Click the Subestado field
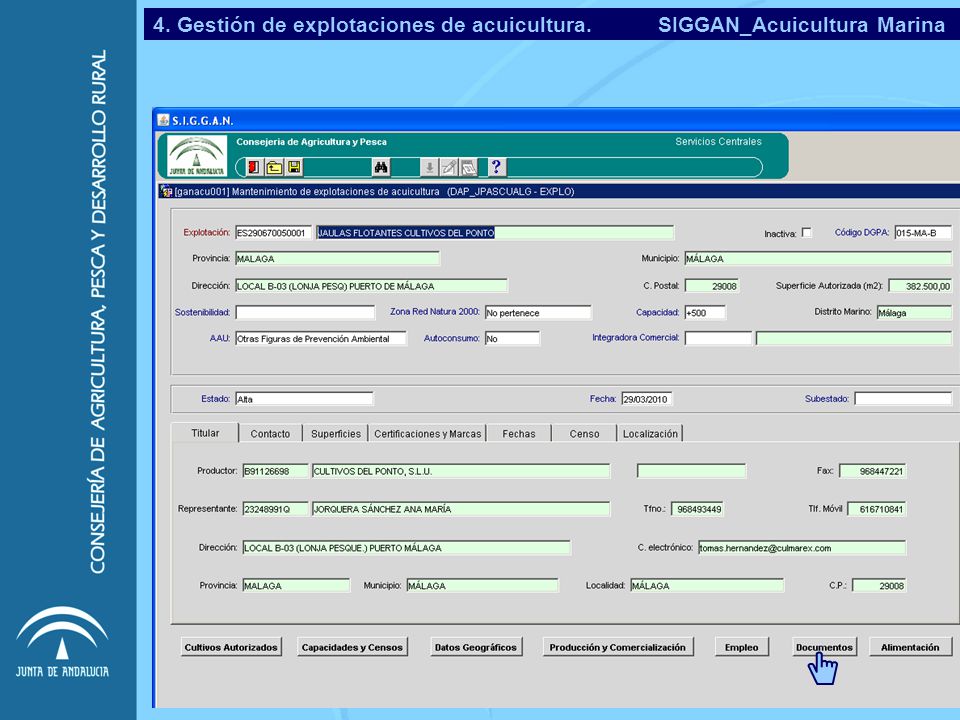Image resolution: width=960 pixels, height=720 pixels. point(903,399)
